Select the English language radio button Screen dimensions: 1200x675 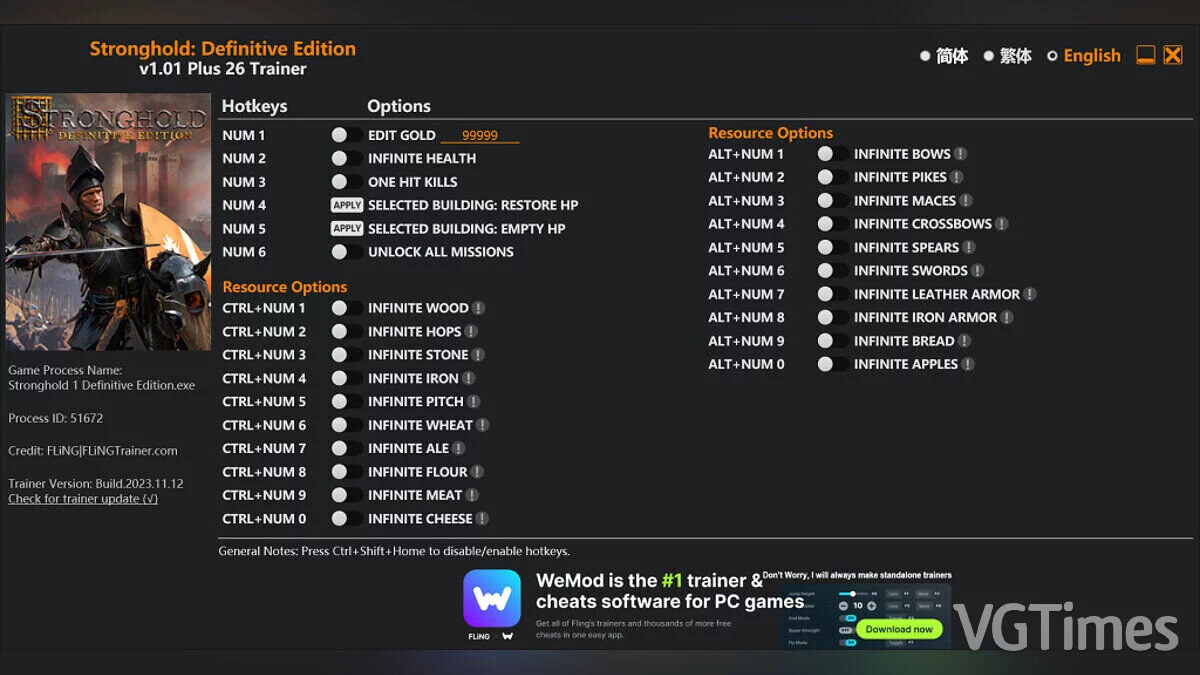(x=1052, y=56)
